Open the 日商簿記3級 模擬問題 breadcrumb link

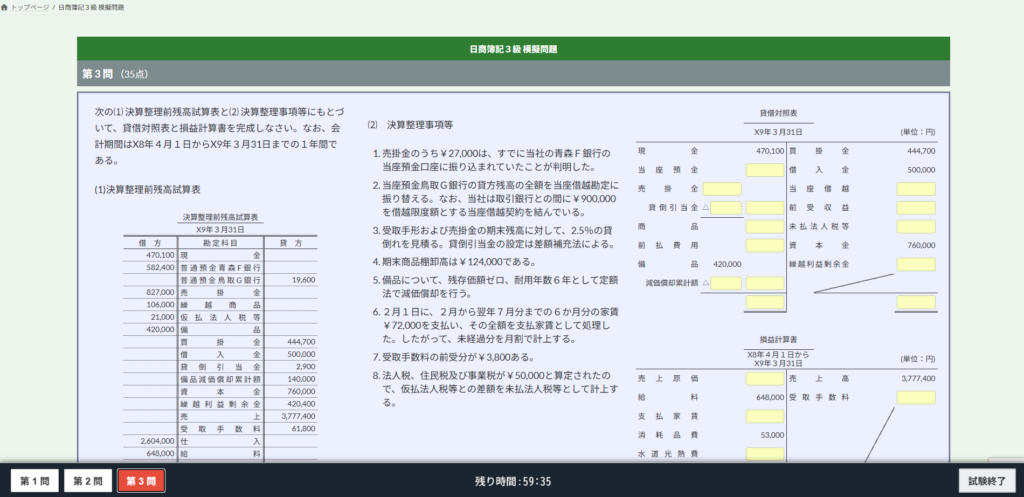click(x=91, y=7)
